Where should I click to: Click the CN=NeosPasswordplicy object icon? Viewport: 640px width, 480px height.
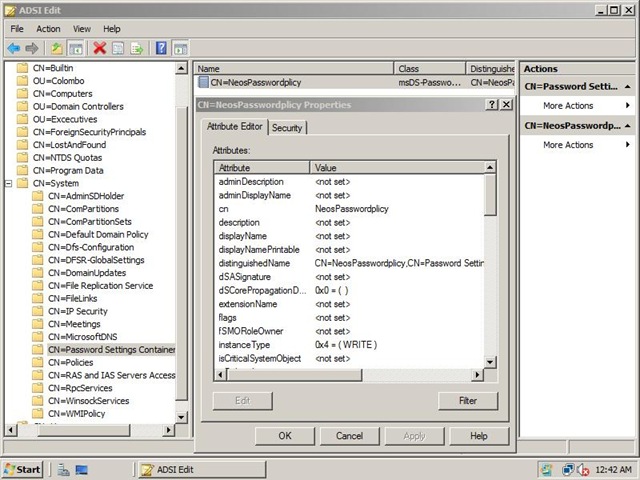[203, 82]
